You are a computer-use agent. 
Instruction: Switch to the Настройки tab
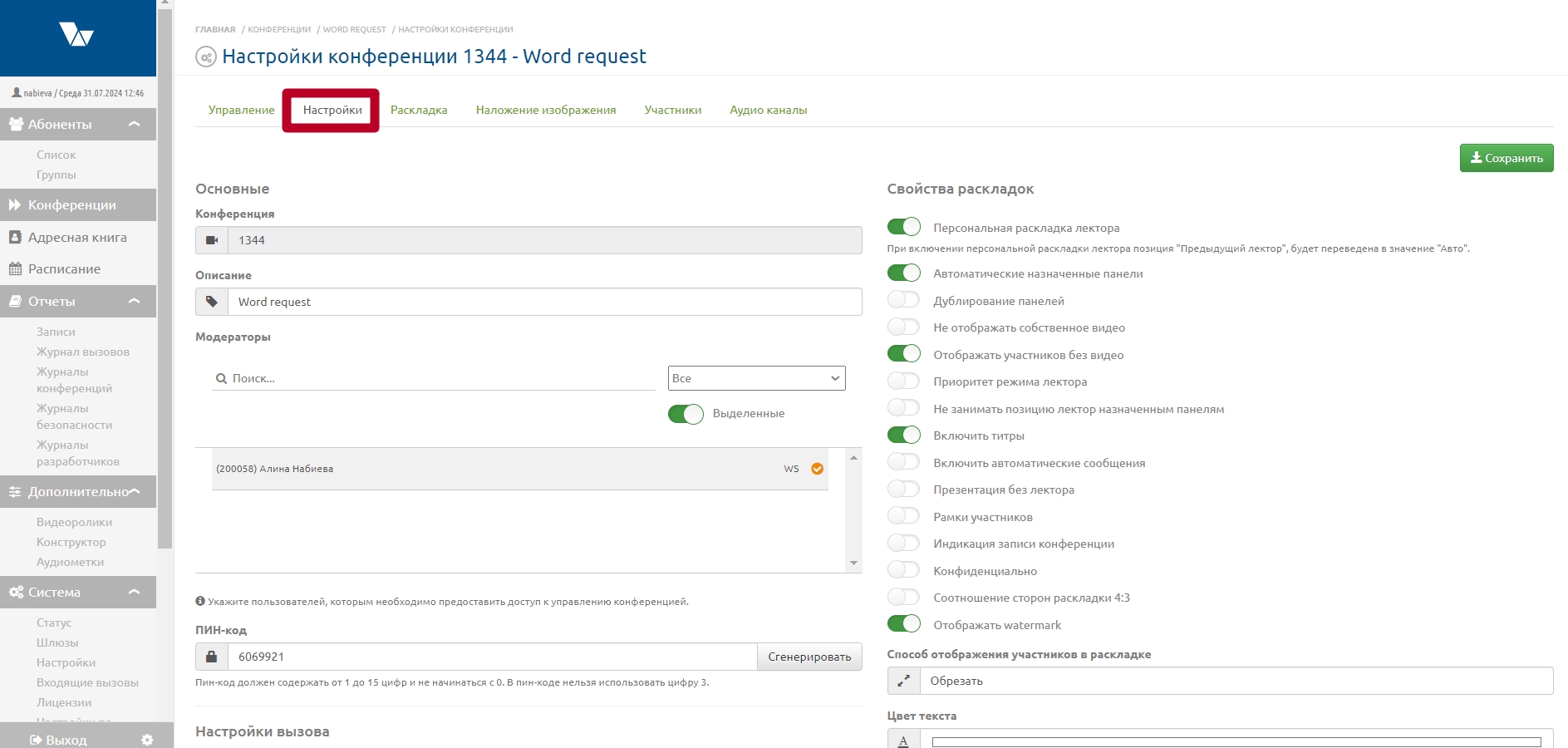[332, 110]
